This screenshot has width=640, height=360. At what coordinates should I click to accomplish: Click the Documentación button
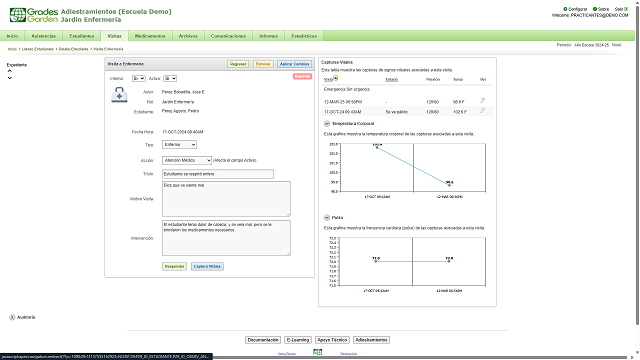point(263,340)
